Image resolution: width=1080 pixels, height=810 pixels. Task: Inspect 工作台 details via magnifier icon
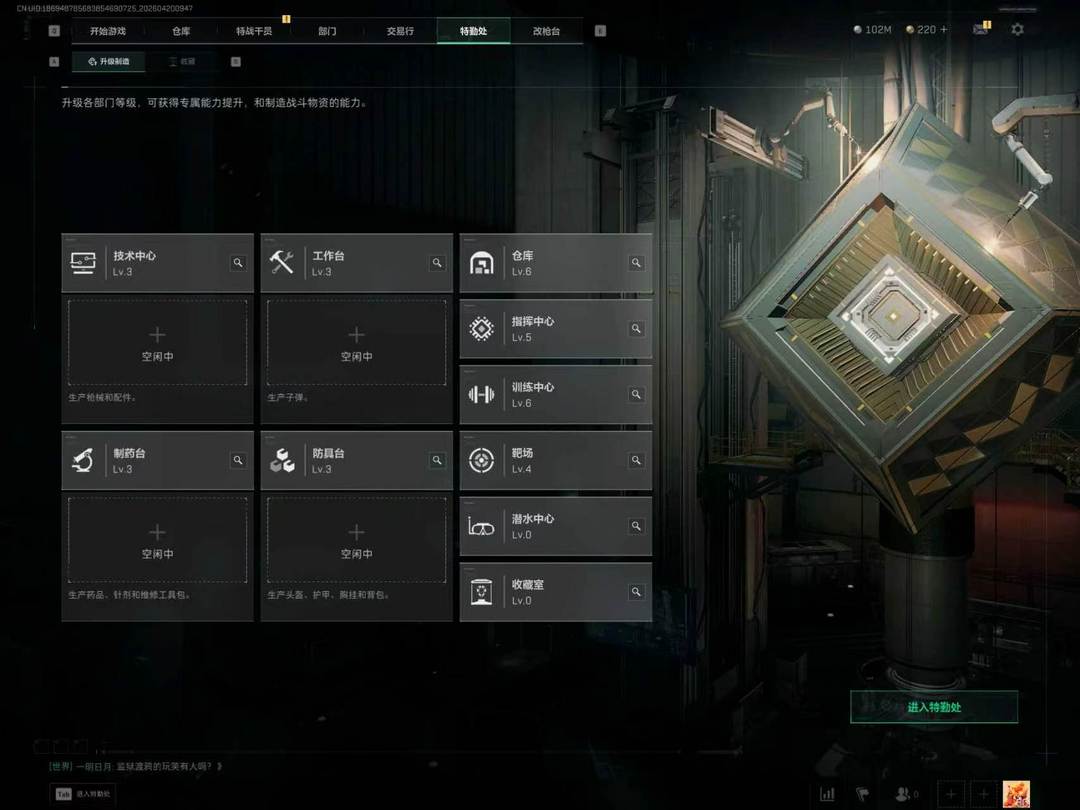[437, 263]
